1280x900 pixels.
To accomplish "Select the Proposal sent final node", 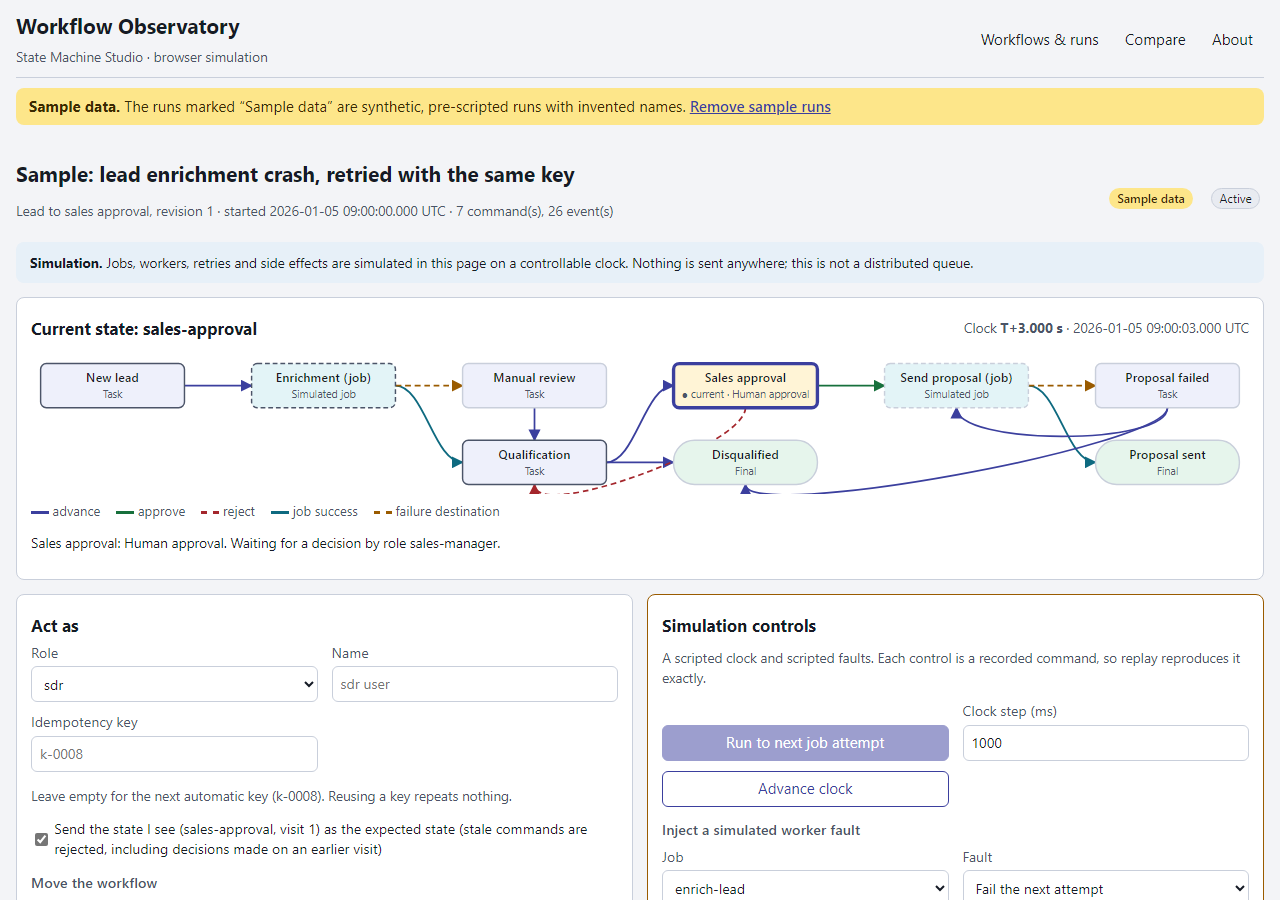I will coord(1167,463).
